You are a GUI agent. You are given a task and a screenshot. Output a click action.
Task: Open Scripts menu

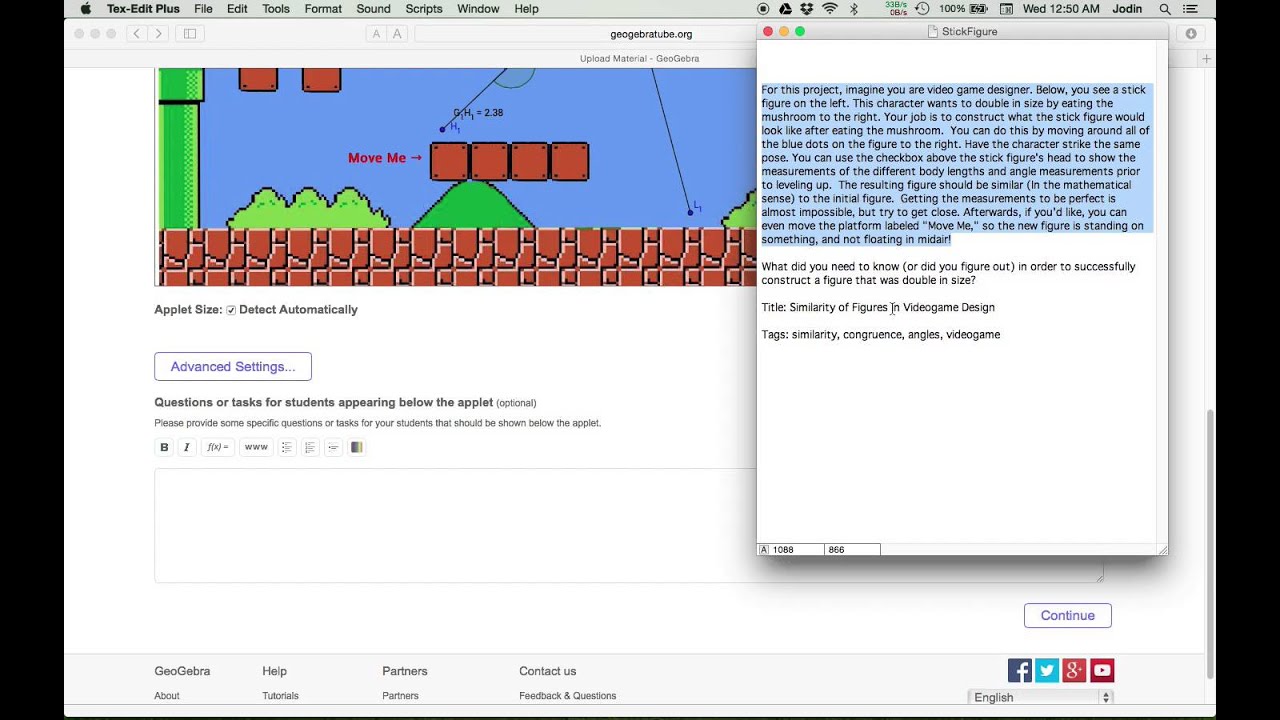(424, 9)
